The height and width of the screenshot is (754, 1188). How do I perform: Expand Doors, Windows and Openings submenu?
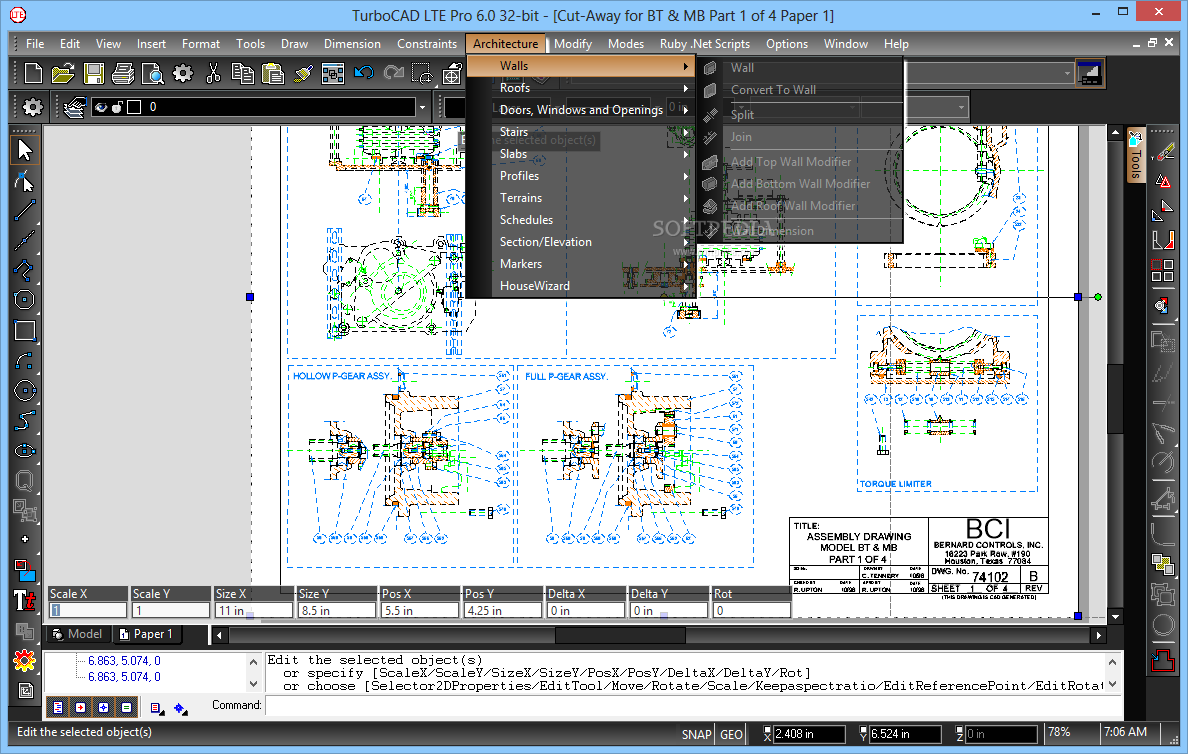pyautogui.click(x=582, y=110)
